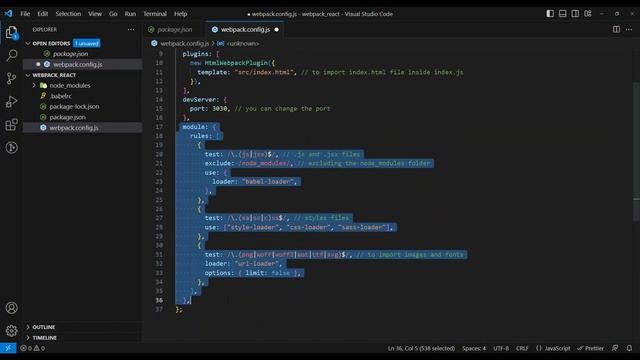Expand the node_modules folder

tap(34, 85)
